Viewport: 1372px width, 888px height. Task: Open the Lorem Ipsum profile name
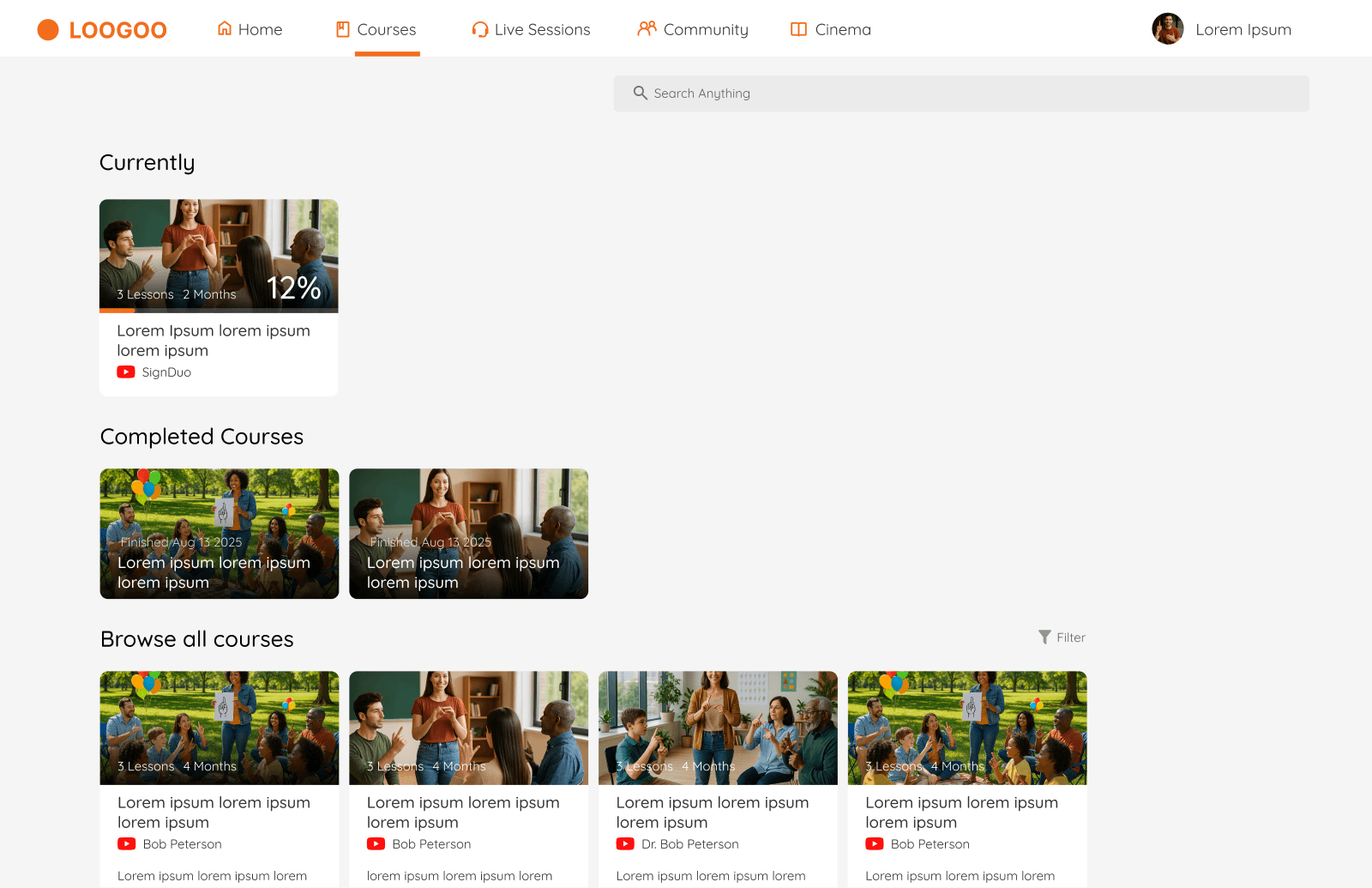pos(1243,30)
